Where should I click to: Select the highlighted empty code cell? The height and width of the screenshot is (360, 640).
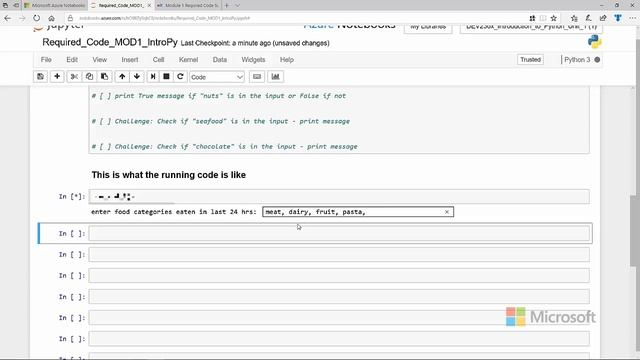(339, 233)
